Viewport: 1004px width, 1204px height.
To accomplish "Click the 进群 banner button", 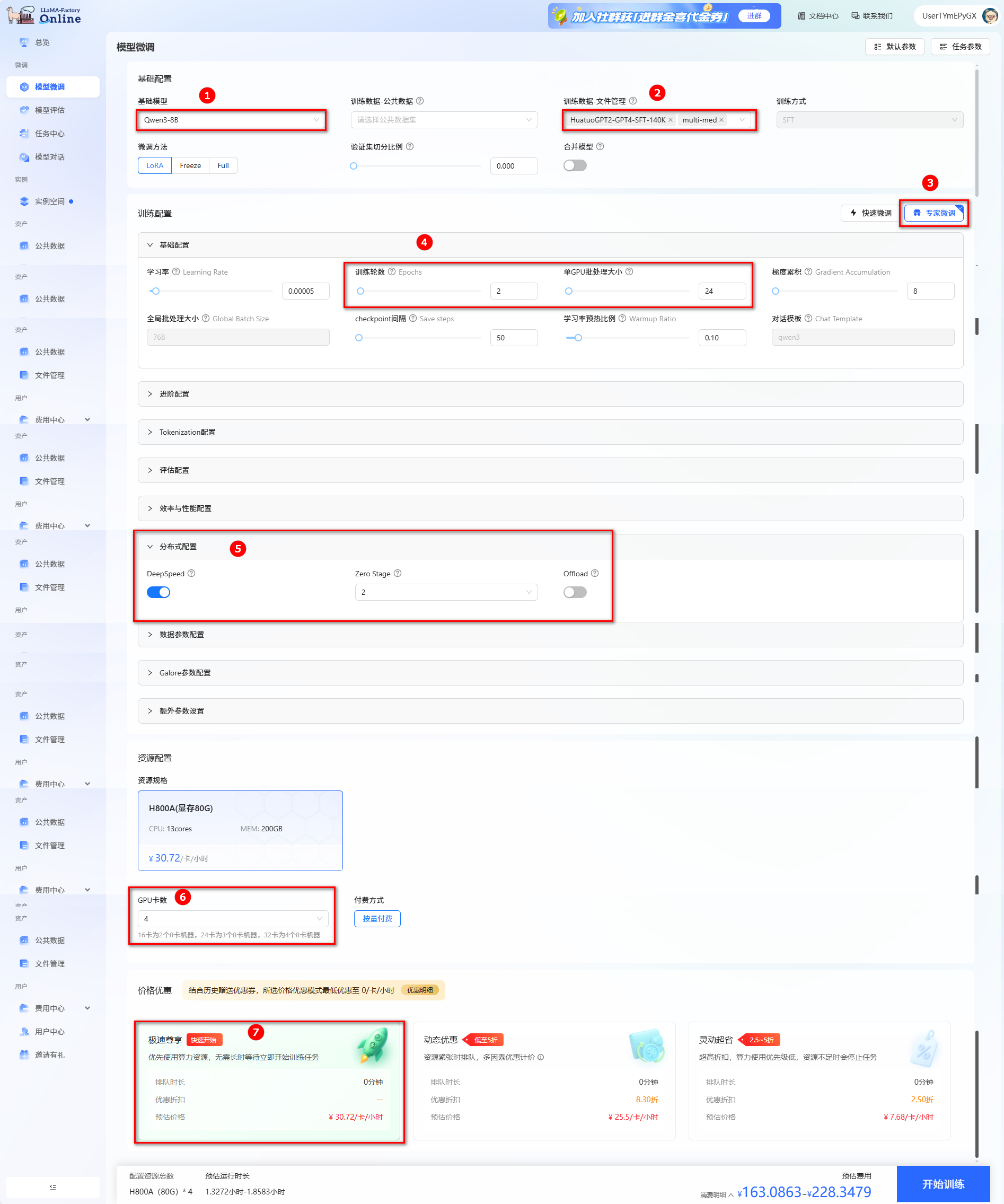I will click(754, 16).
